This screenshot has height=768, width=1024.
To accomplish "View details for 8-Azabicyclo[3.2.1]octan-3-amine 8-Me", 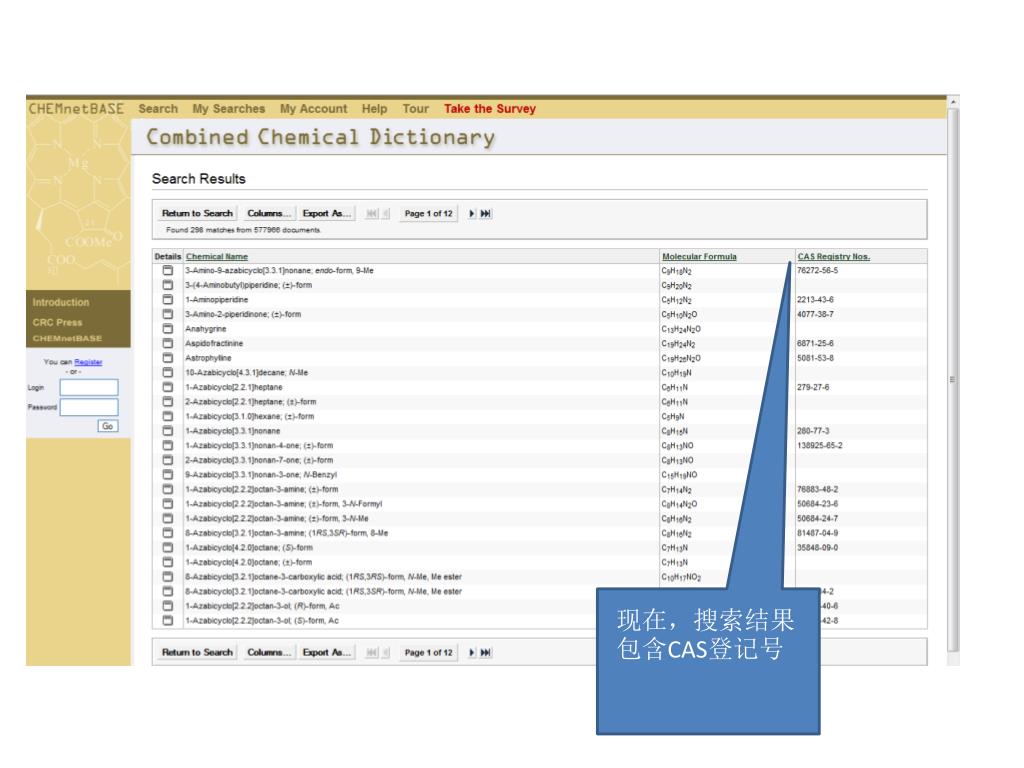I will 168,533.
